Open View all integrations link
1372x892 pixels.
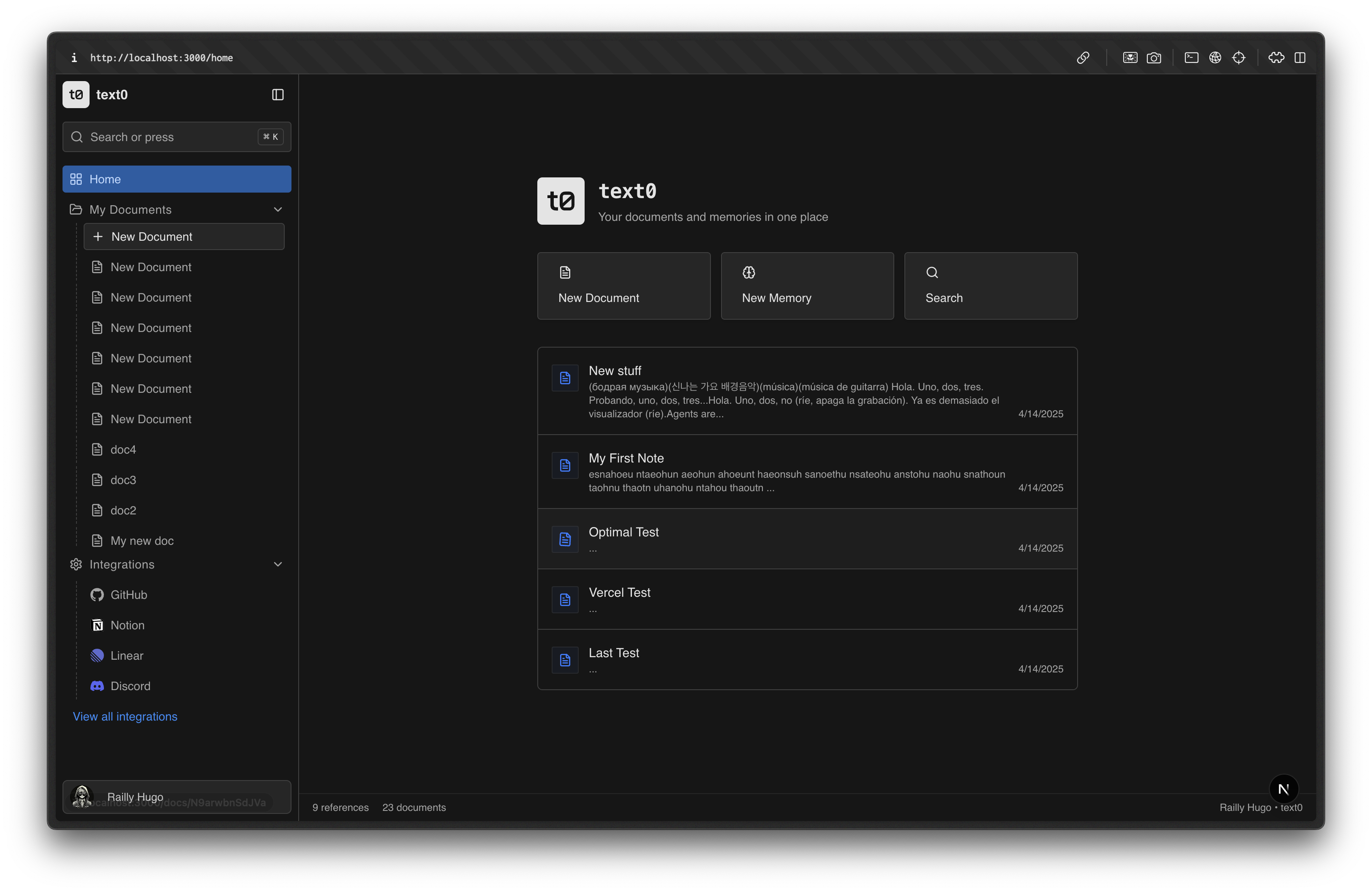(125, 716)
